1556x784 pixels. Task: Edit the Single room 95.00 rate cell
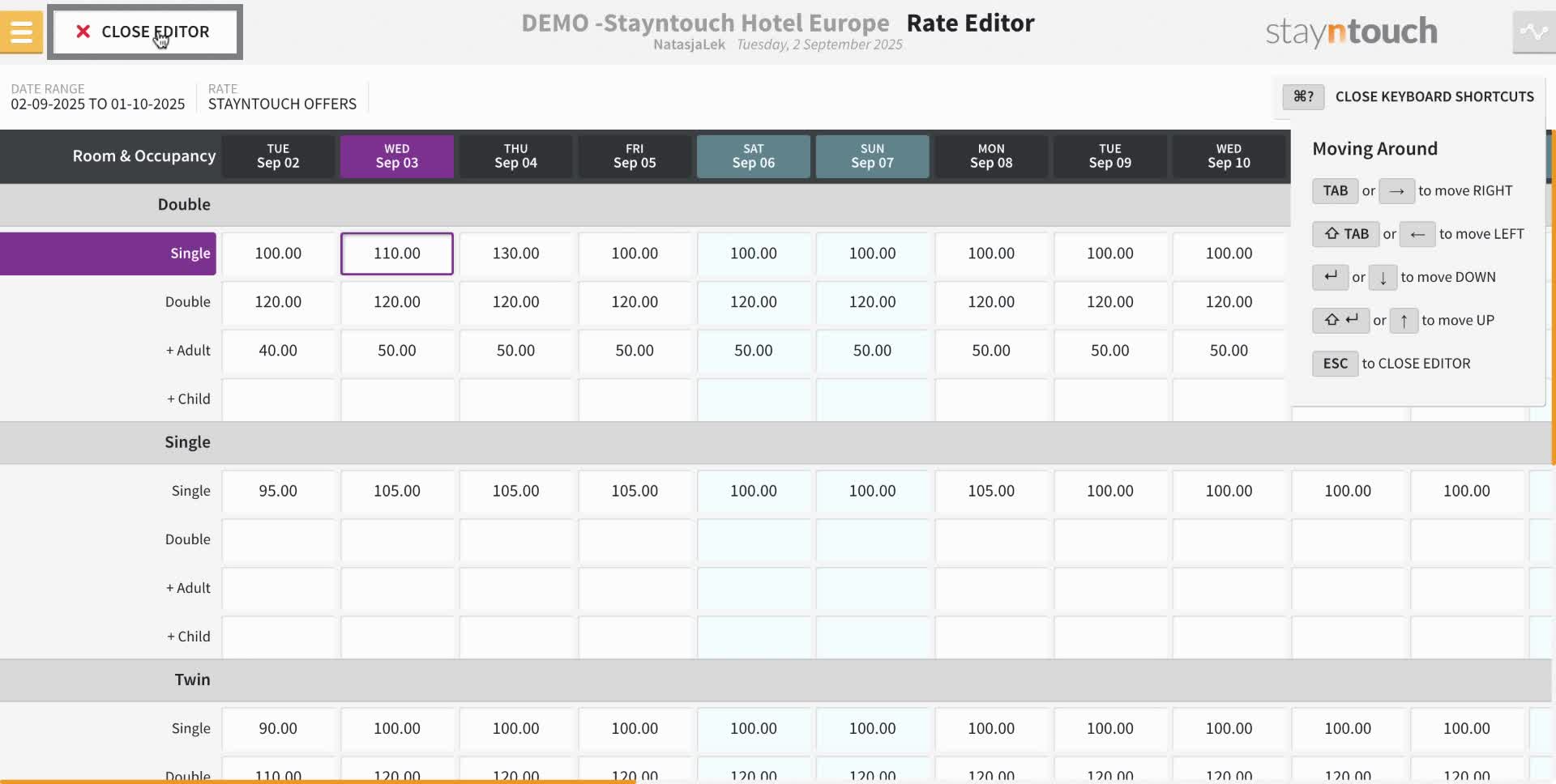coord(278,491)
